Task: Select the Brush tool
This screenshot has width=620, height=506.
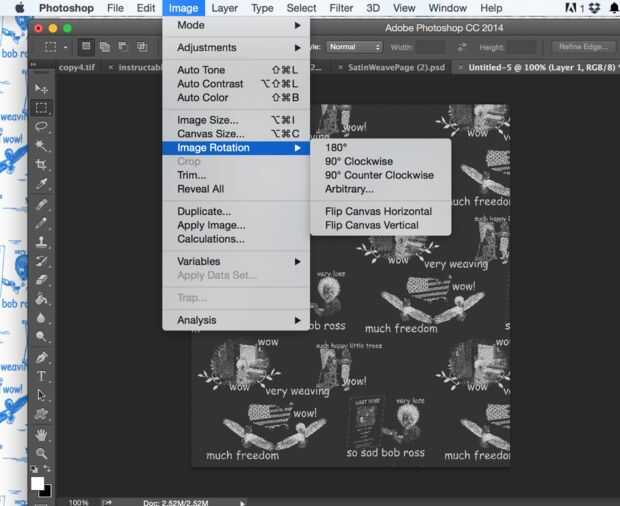Action: coord(41,223)
